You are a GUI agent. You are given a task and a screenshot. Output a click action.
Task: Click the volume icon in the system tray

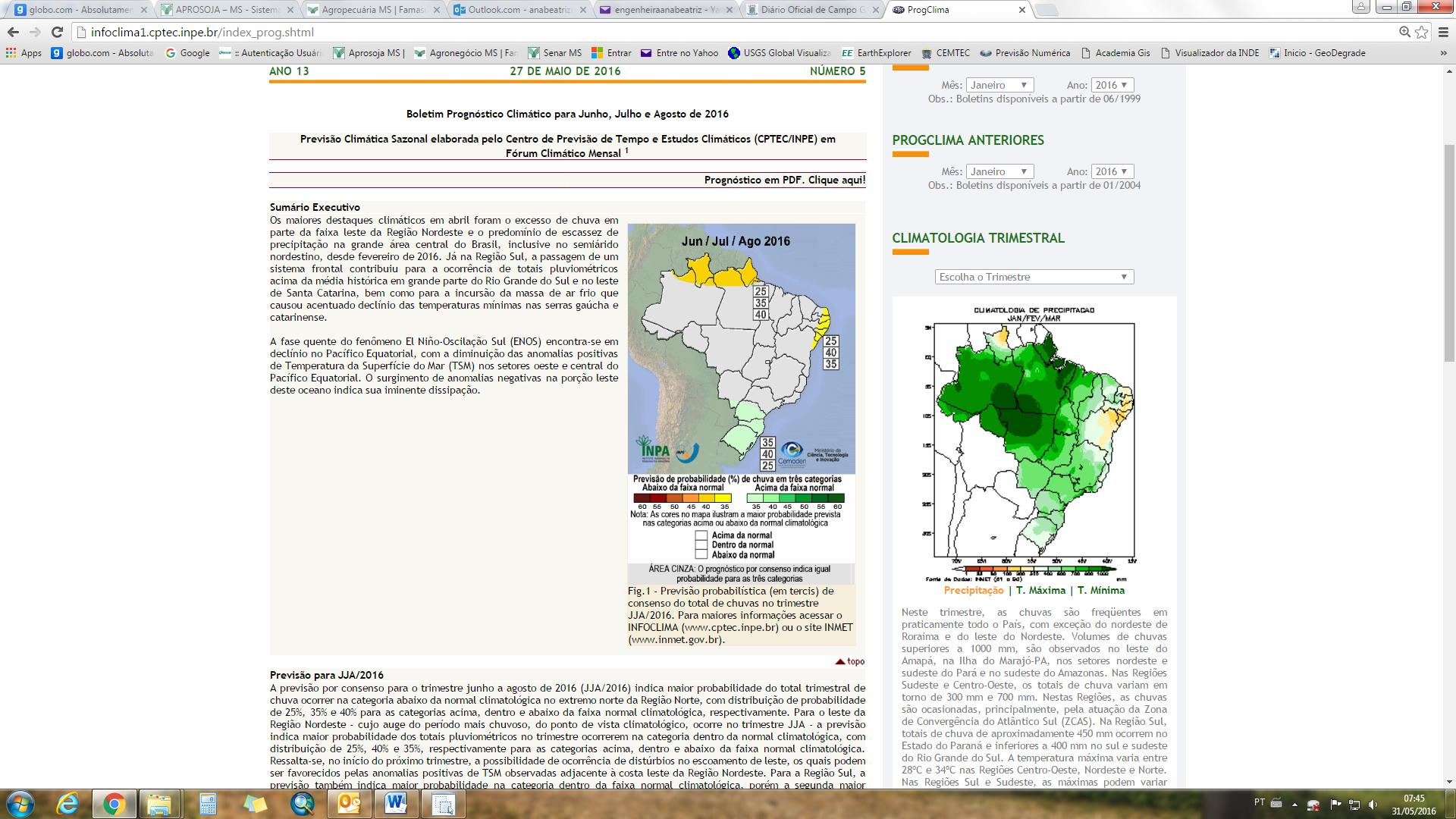(1373, 805)
